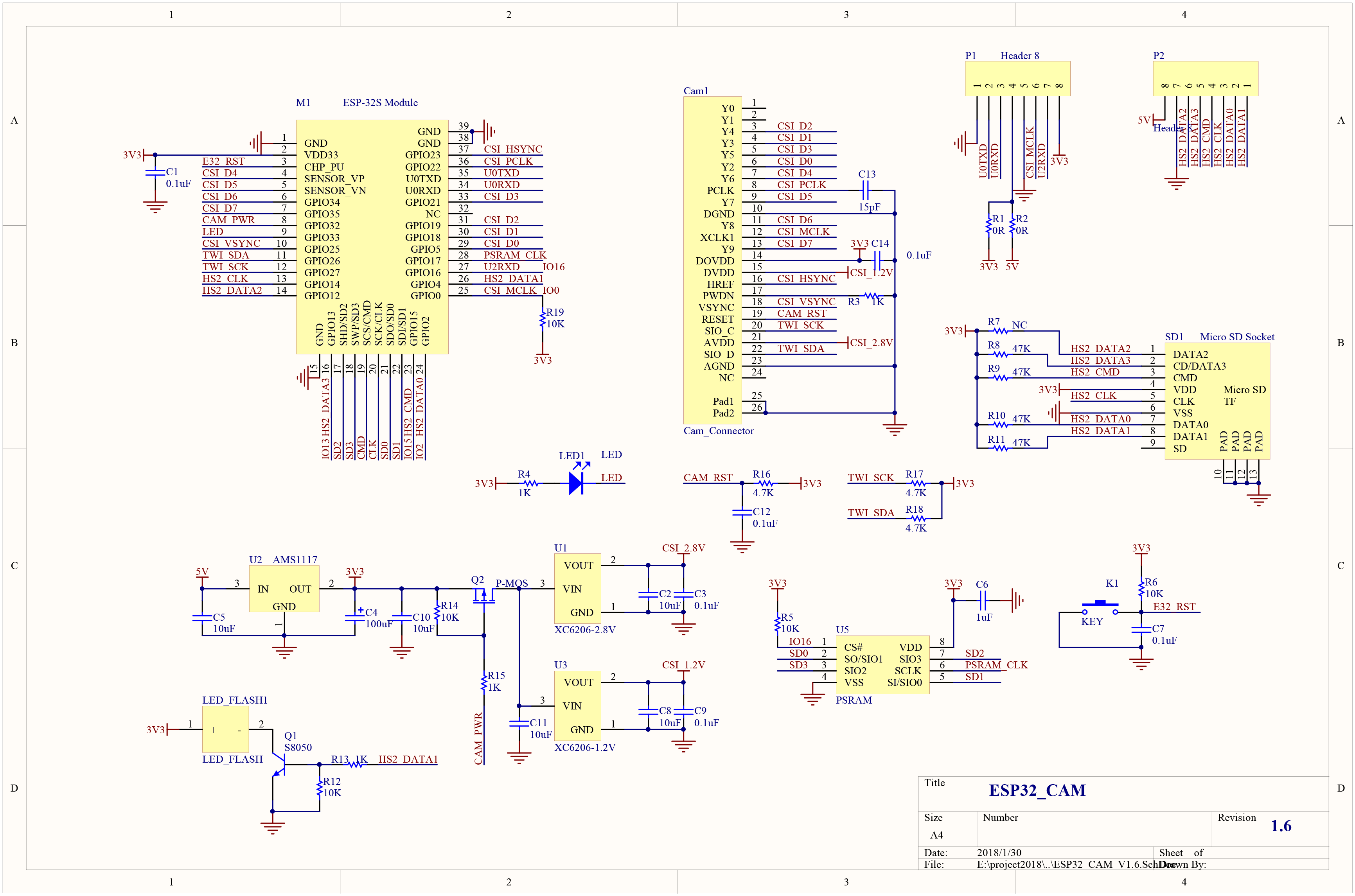1355x896 pixels.
Task: Select the 5V power label at U2 input
Action: [202, 571]
